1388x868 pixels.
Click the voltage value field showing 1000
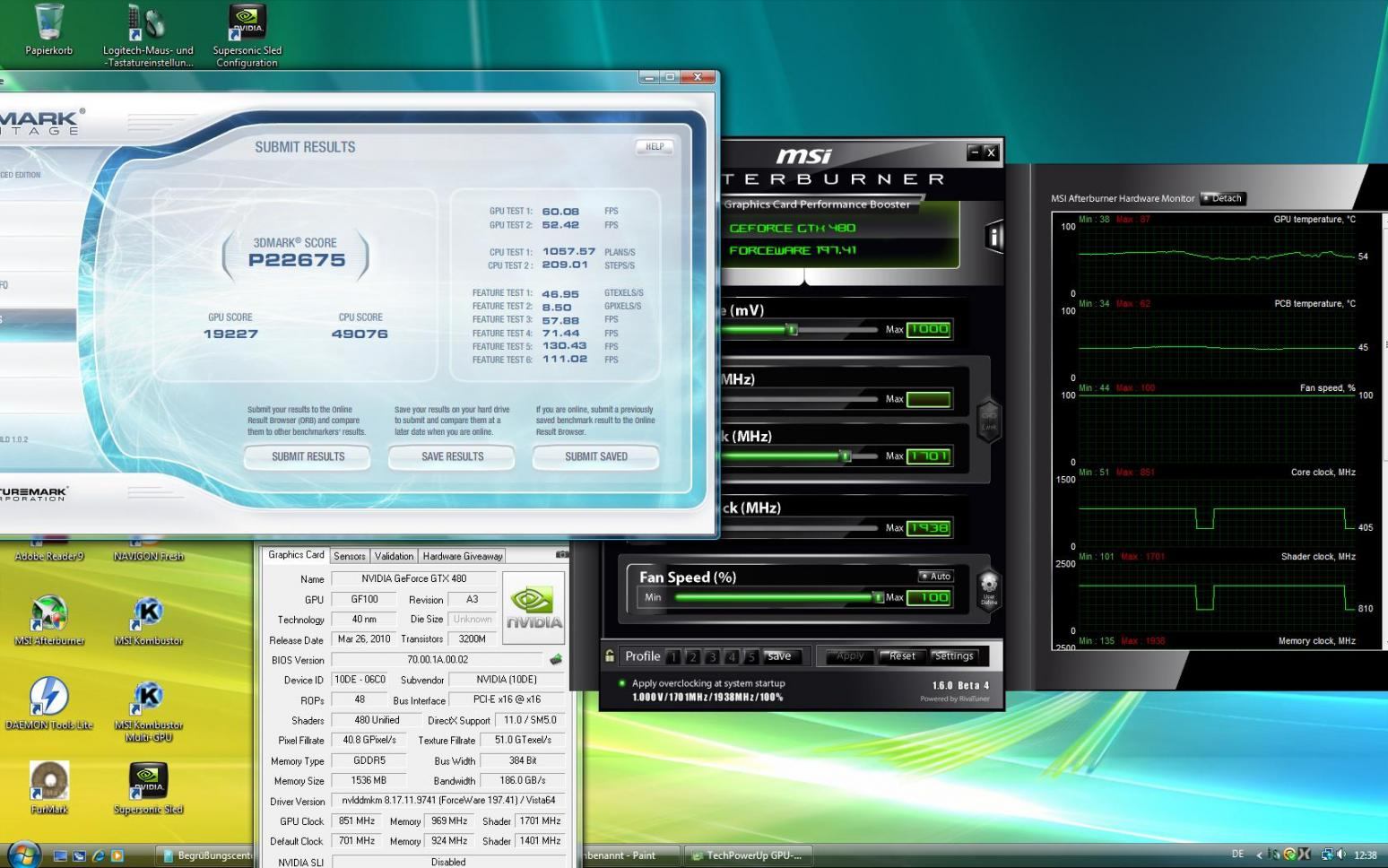click(928, 329)
